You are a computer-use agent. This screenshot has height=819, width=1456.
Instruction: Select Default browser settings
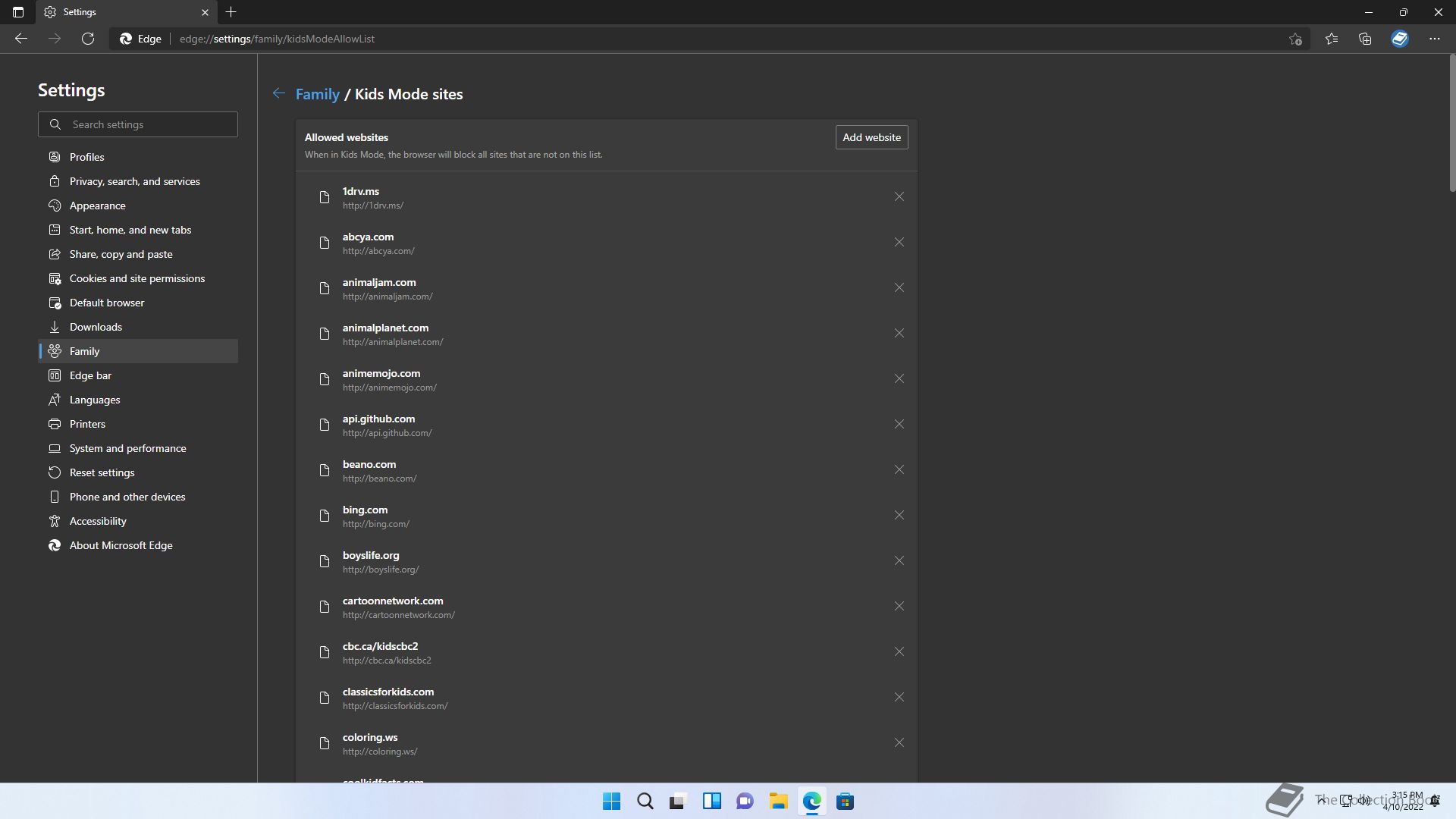coord(138,303)
